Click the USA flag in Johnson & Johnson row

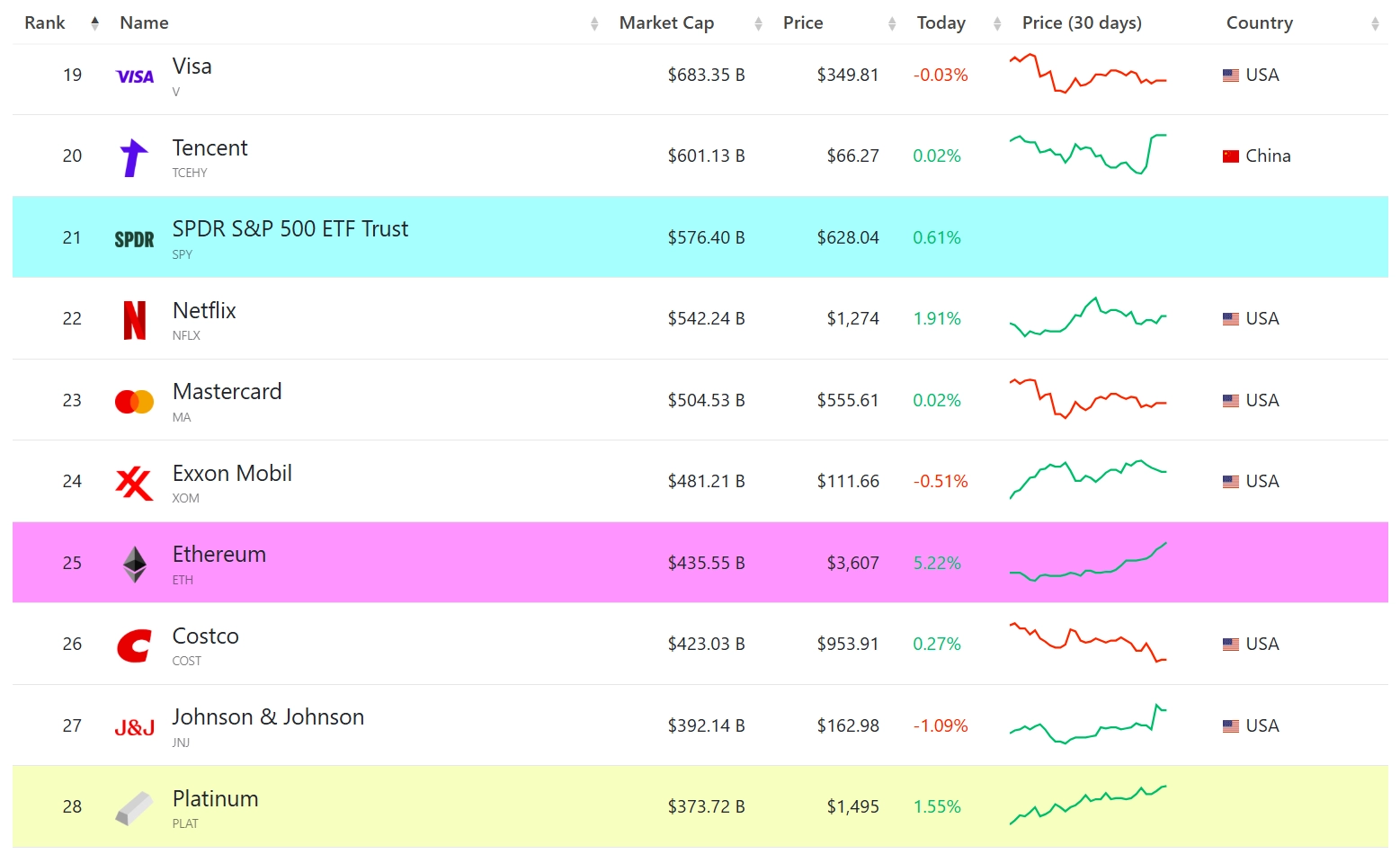[1231, 726]
